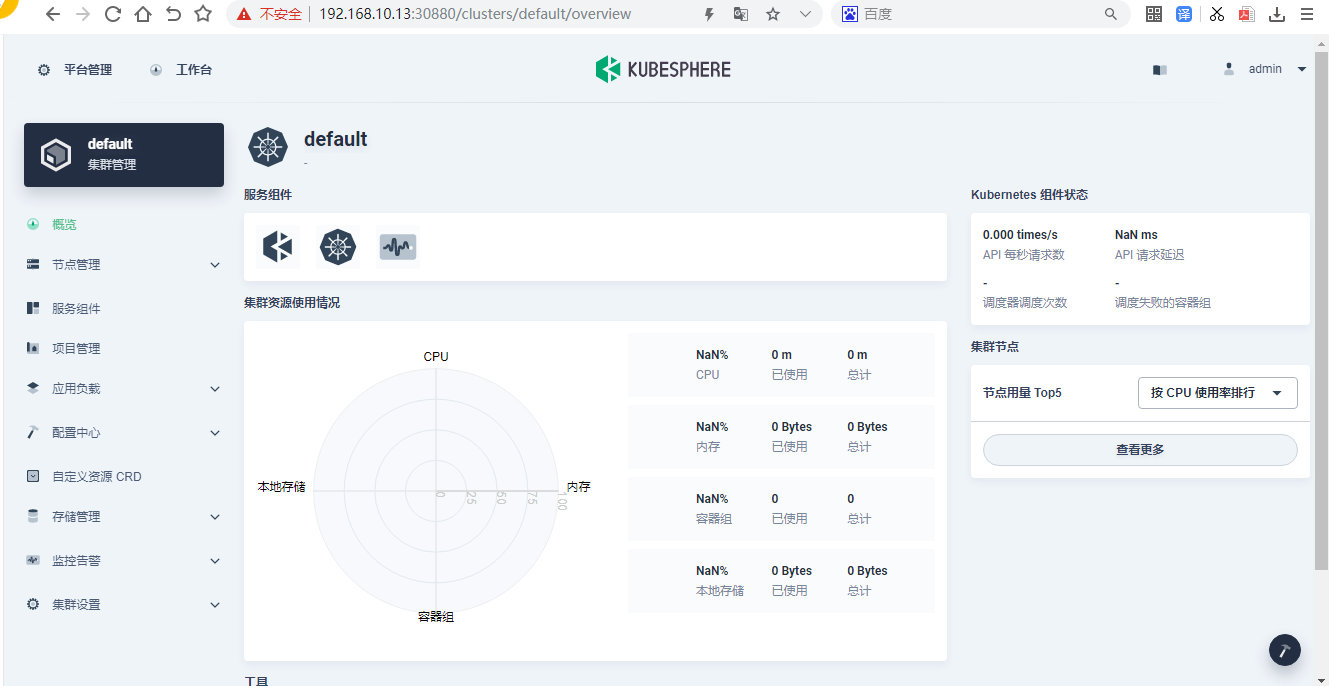
Task: Click the blue translate extension icon
Action: point(1184,14)
